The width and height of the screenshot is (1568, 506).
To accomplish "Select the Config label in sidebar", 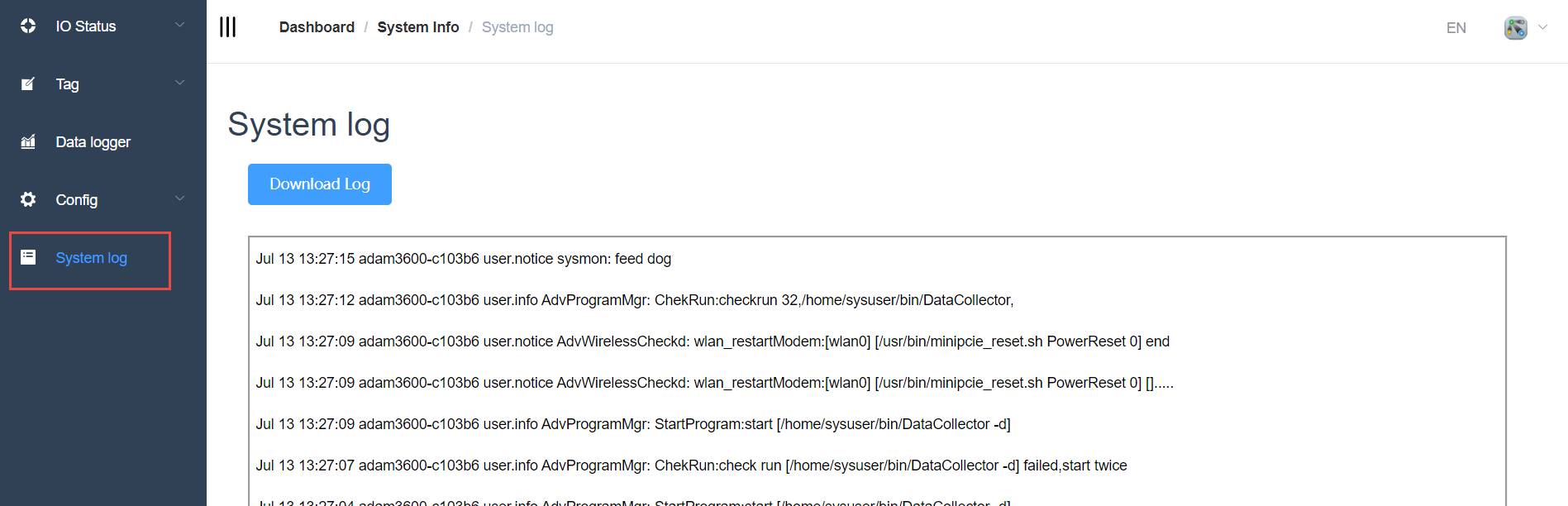I will [76, 200].
